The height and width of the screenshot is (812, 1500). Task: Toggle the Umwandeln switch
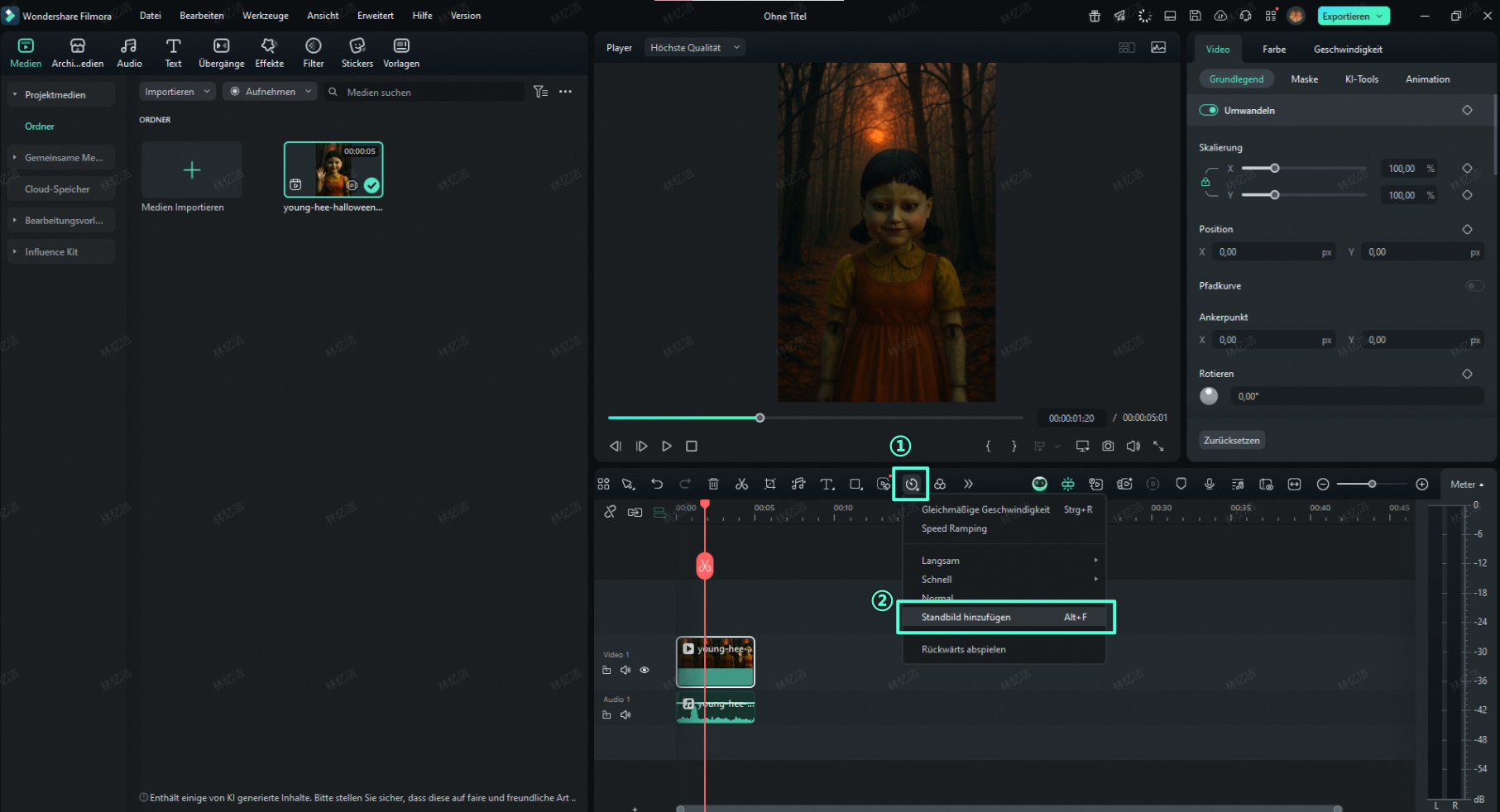(x=1209, y=110)
